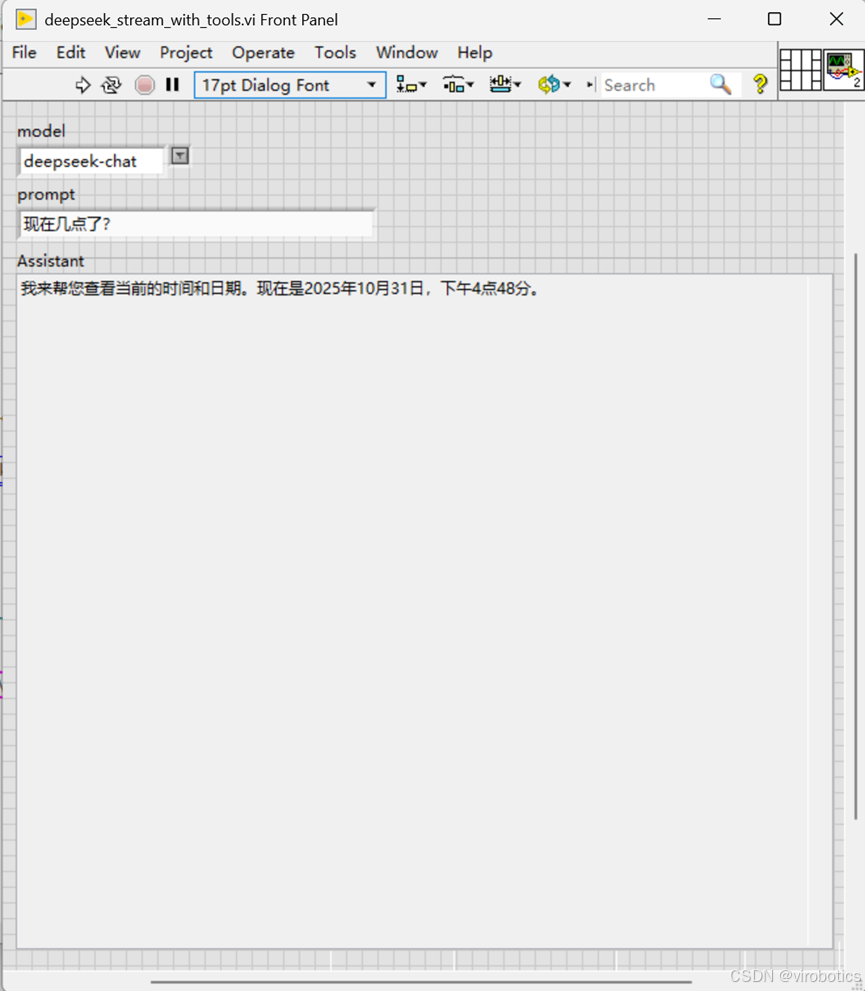Open the View menu
865x991 pixels.
coord(123,52)
